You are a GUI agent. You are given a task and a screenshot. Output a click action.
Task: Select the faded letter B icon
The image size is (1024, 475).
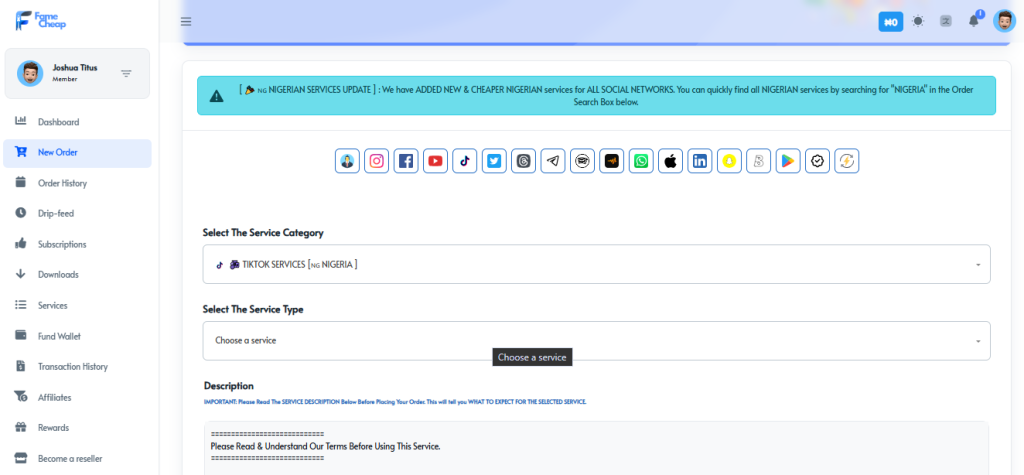click(759, 161)
